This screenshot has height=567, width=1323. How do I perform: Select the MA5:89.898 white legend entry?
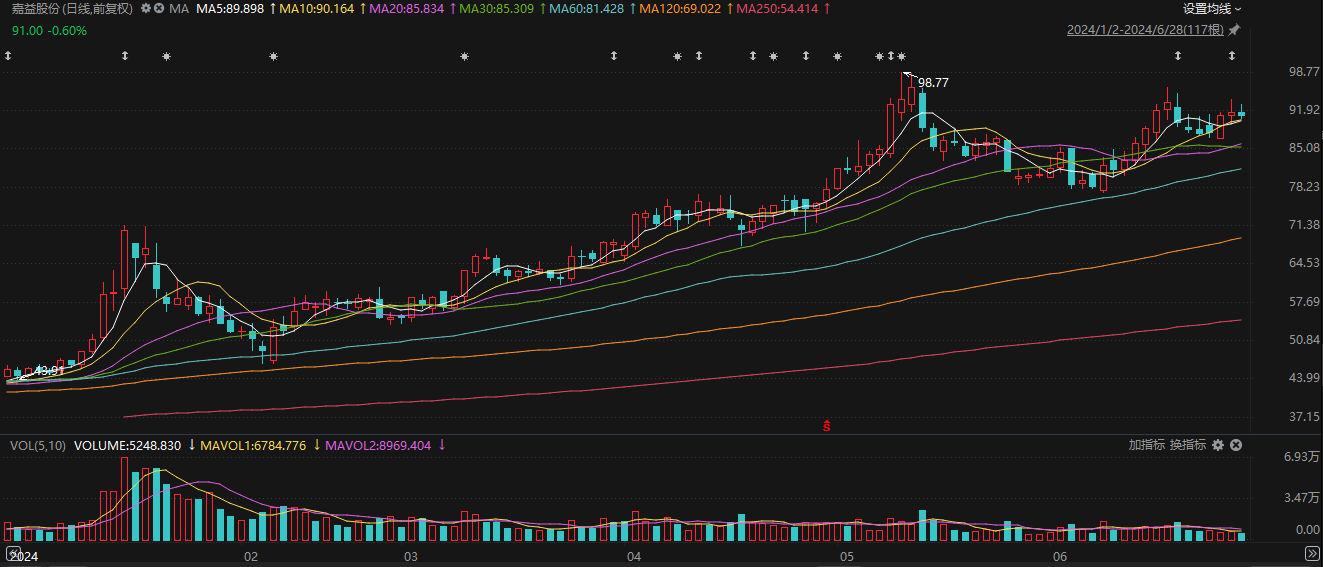230,8
